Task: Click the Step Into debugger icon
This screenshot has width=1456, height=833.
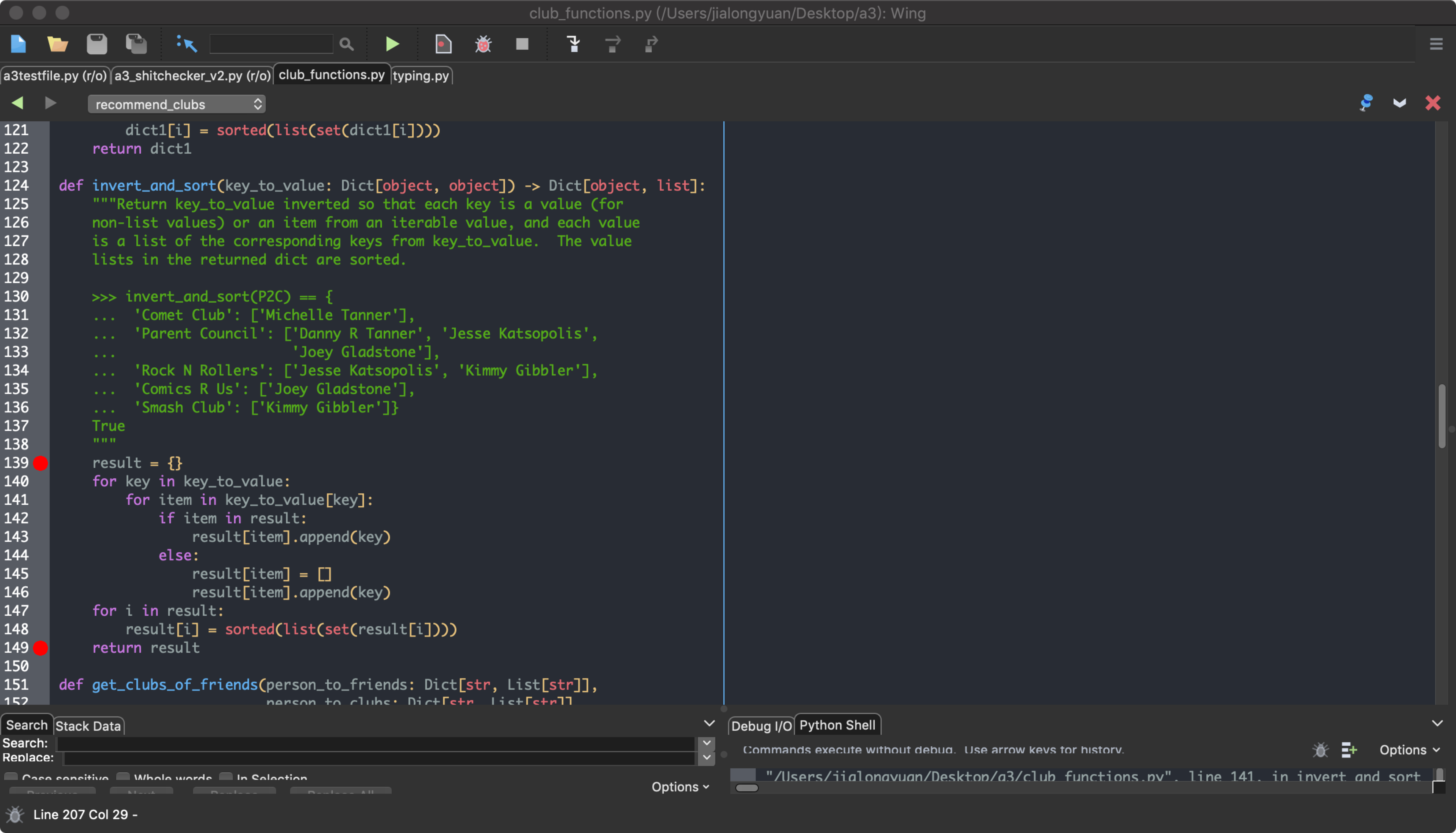Action: [x=574, y=44]
